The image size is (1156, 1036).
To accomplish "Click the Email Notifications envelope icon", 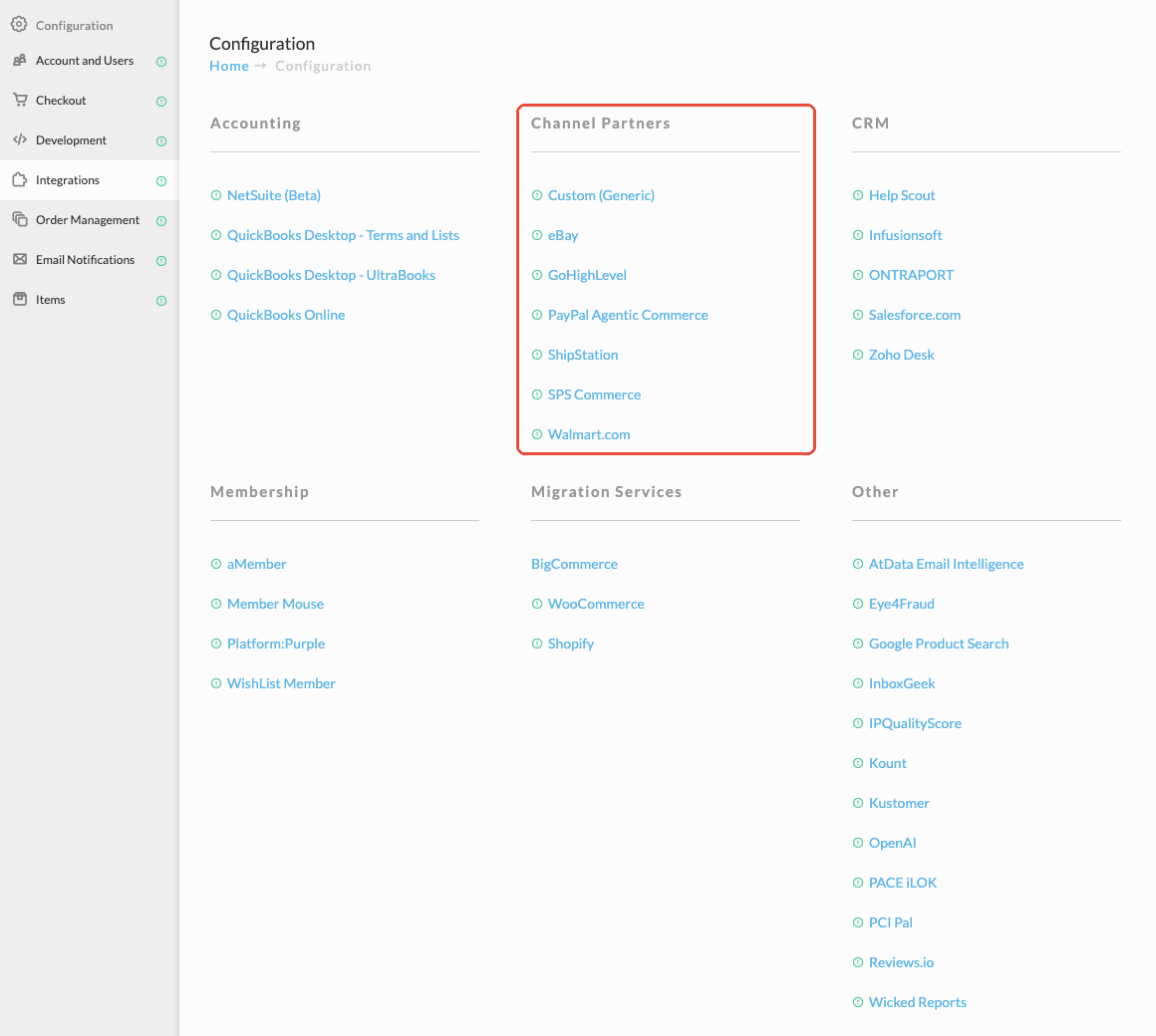I will [x=20, y=259].
